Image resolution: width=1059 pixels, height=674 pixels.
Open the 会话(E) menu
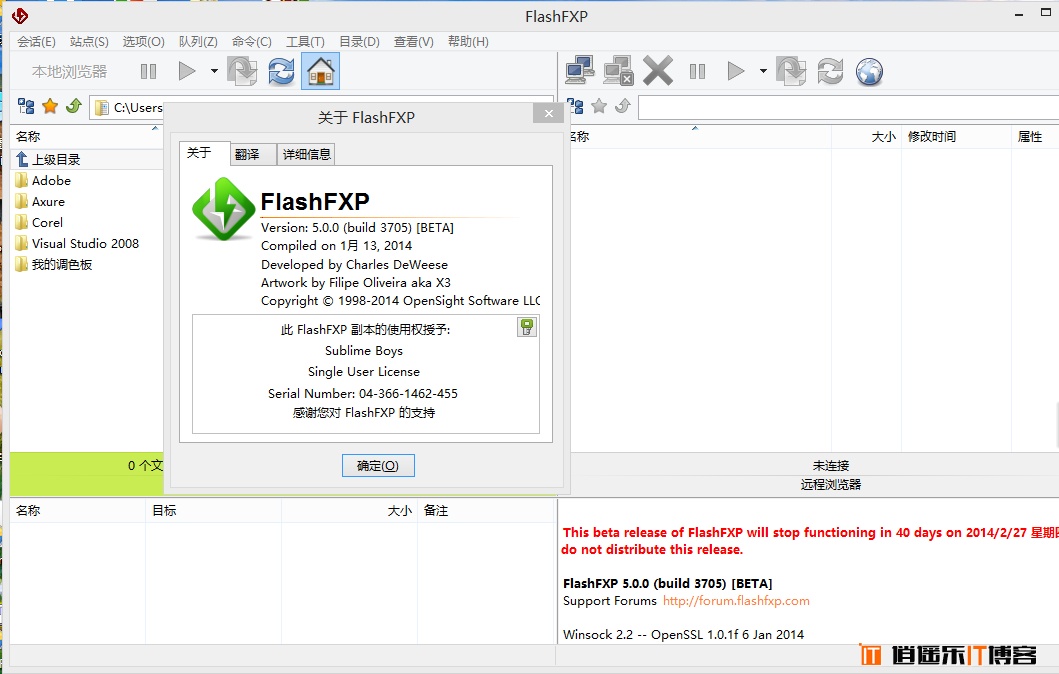[36, 42]
